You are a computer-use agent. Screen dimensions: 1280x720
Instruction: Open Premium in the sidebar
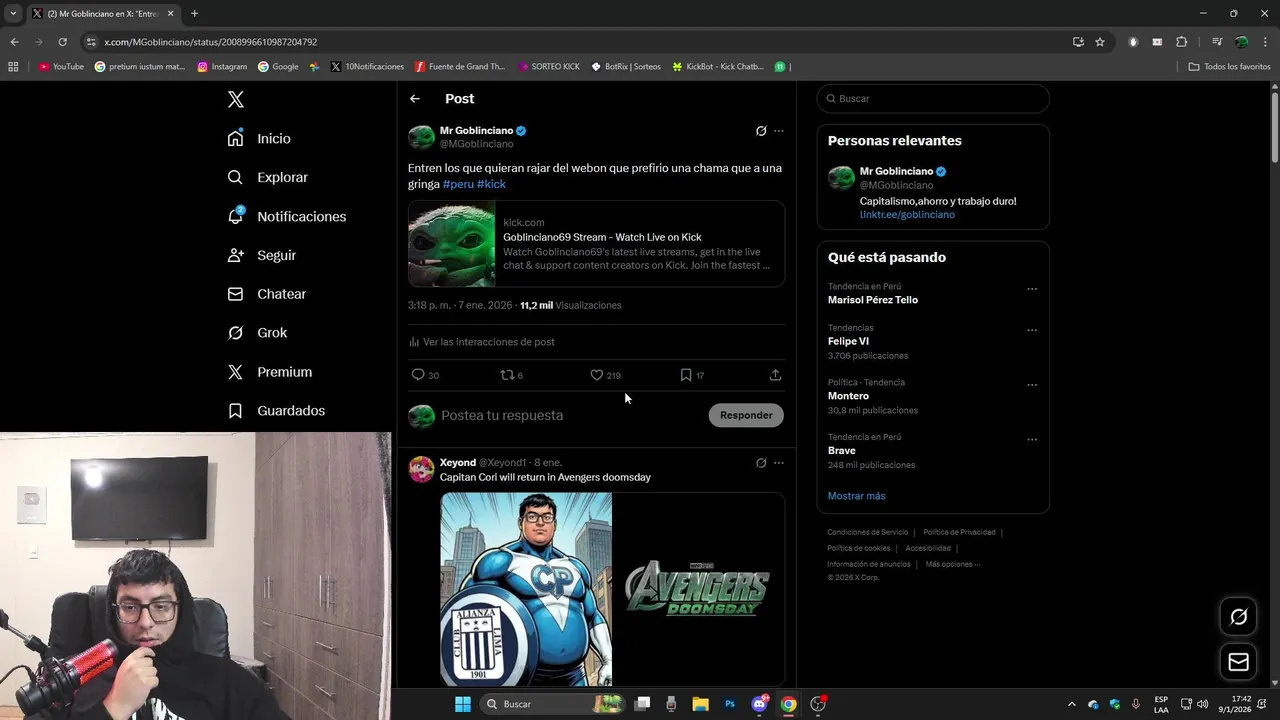coord(269,372)
